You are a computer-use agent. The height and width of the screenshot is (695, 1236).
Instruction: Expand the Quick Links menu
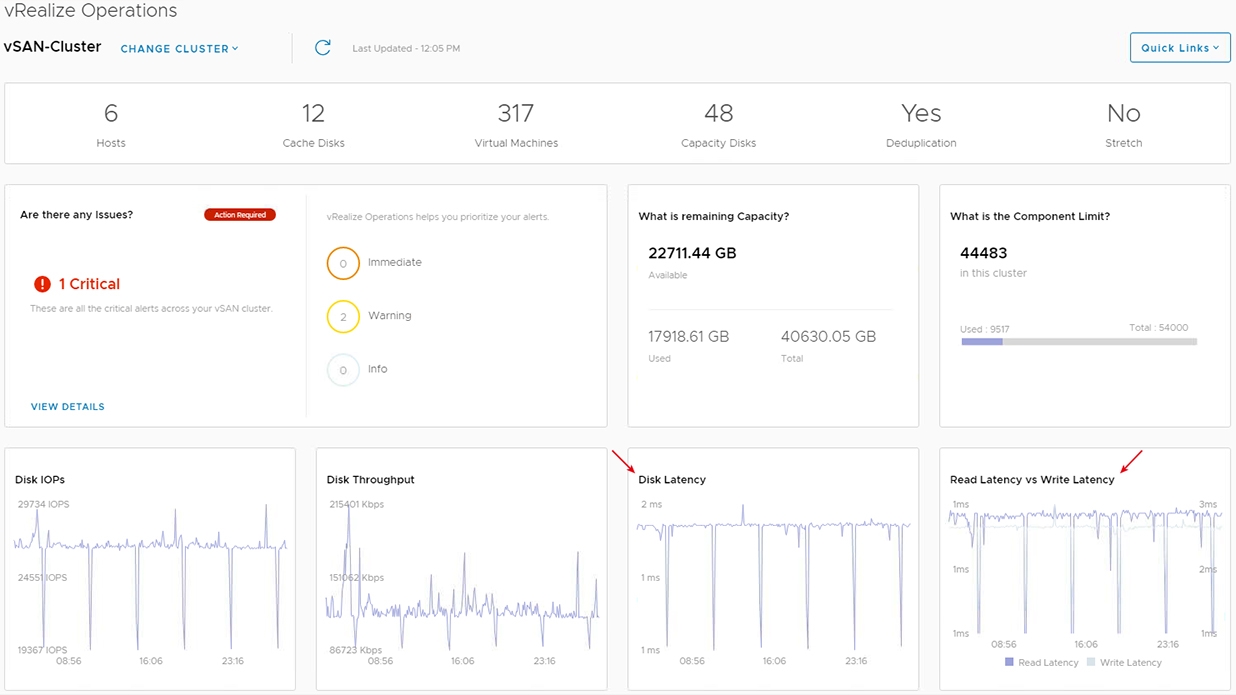1180,48
